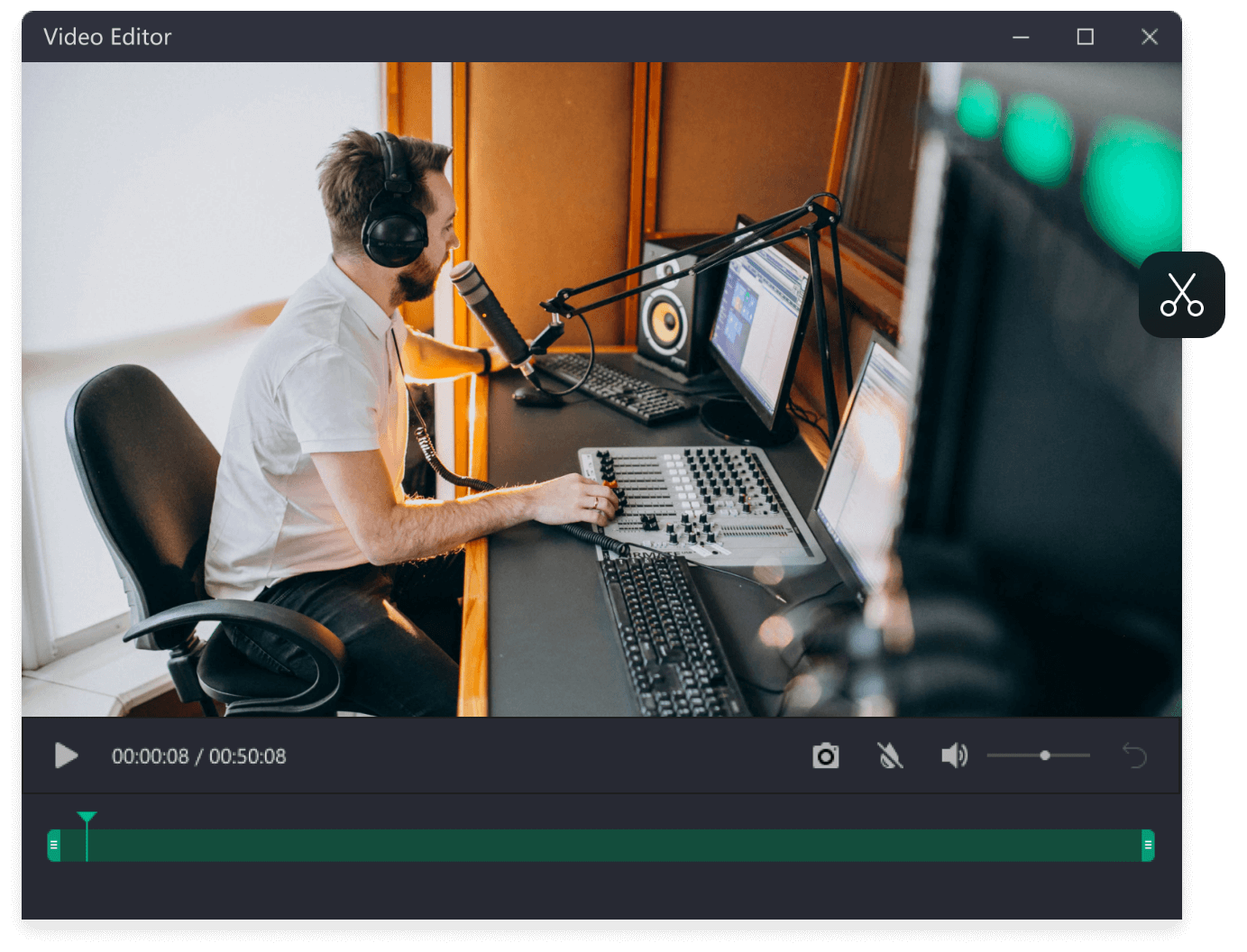The height and width of the screenshot is (952, 1247).
Task: Click the volume slider track's left end
Action: (991, 755)
